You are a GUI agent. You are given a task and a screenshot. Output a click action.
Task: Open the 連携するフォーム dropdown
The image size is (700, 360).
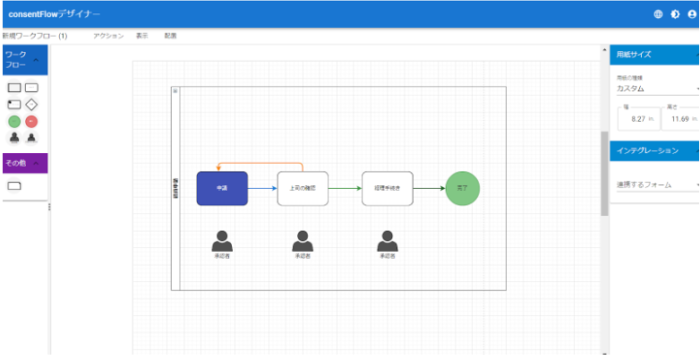coord(657,185)
